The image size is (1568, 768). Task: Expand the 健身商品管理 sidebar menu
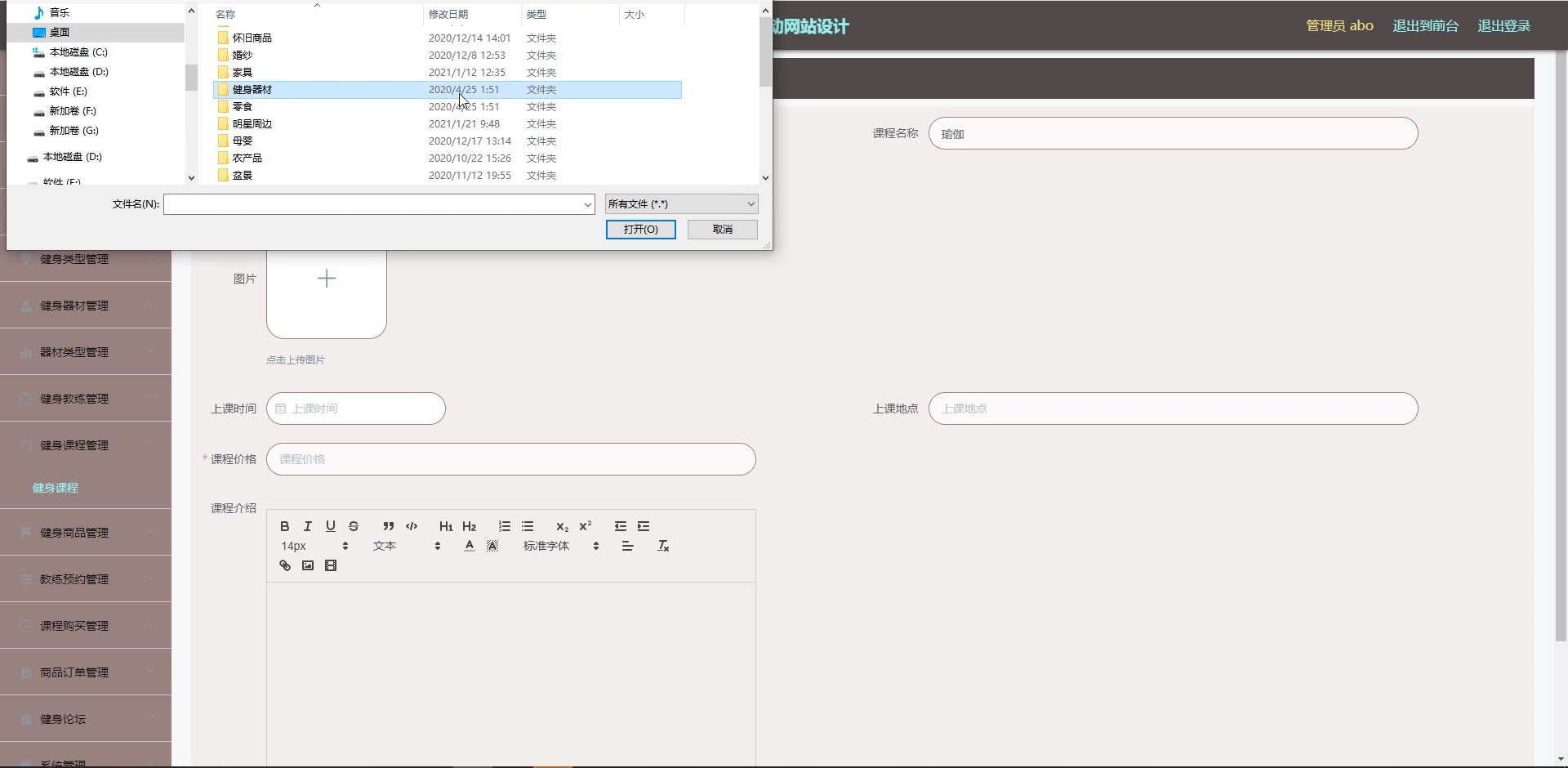pyautogui.click(x=86, y=533)
